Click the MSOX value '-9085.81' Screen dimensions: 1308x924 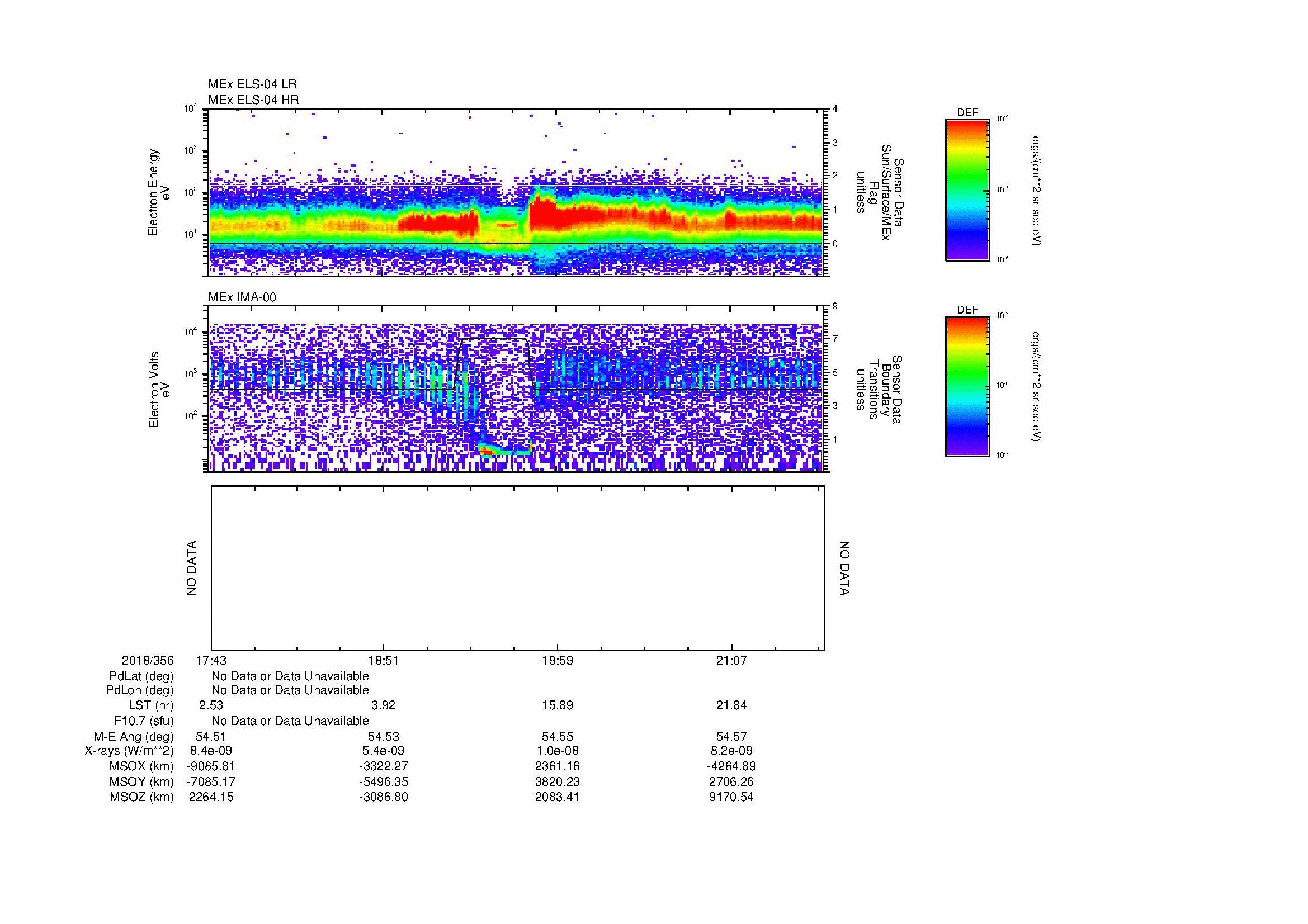[211, 766]
